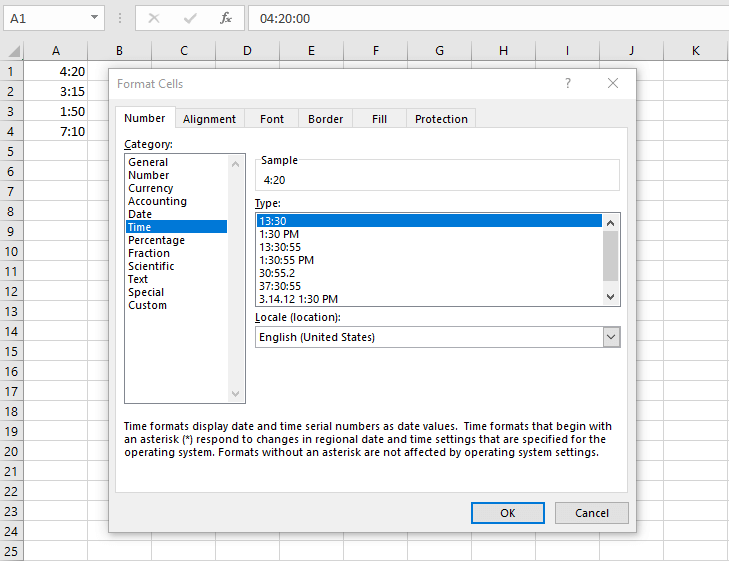Image resolution: width=729 pixels, height=561 pixels.
Task: Switch to the Font tab
Action: tap(272, 119)
